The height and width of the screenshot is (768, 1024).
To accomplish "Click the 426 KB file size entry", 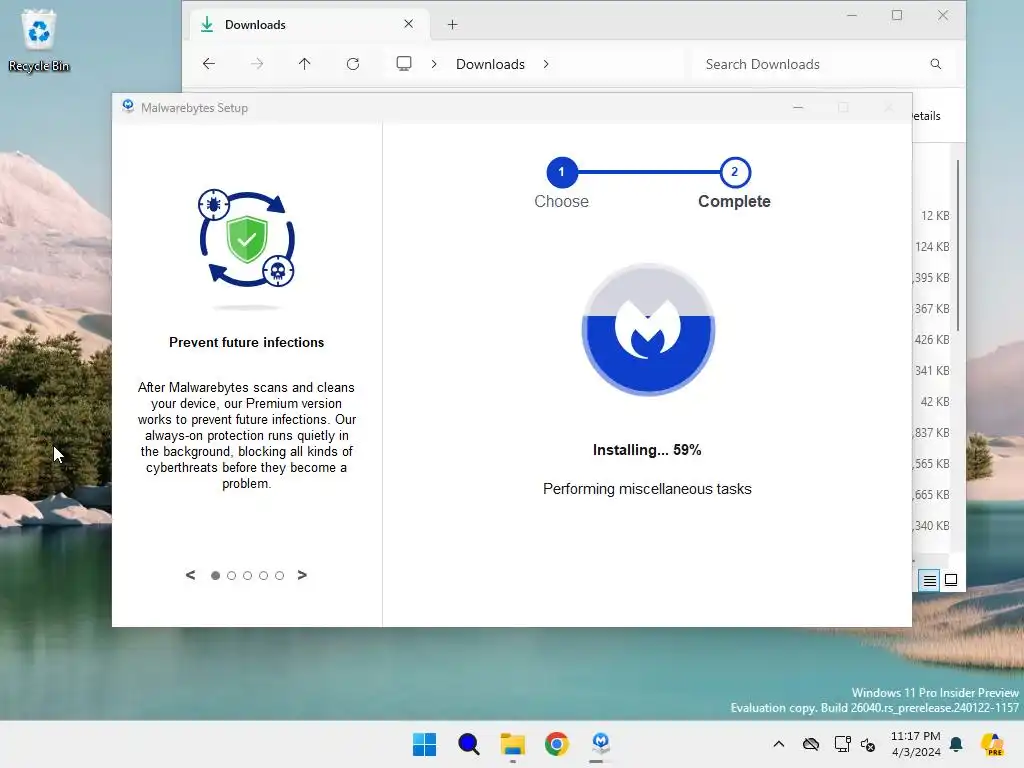I will coord(932,340).
